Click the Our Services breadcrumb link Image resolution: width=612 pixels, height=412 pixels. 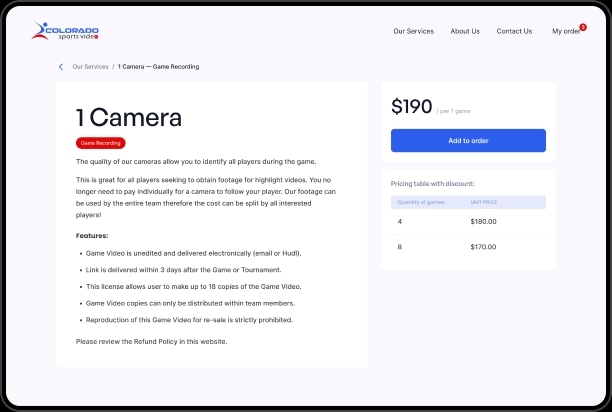point(90,67)
